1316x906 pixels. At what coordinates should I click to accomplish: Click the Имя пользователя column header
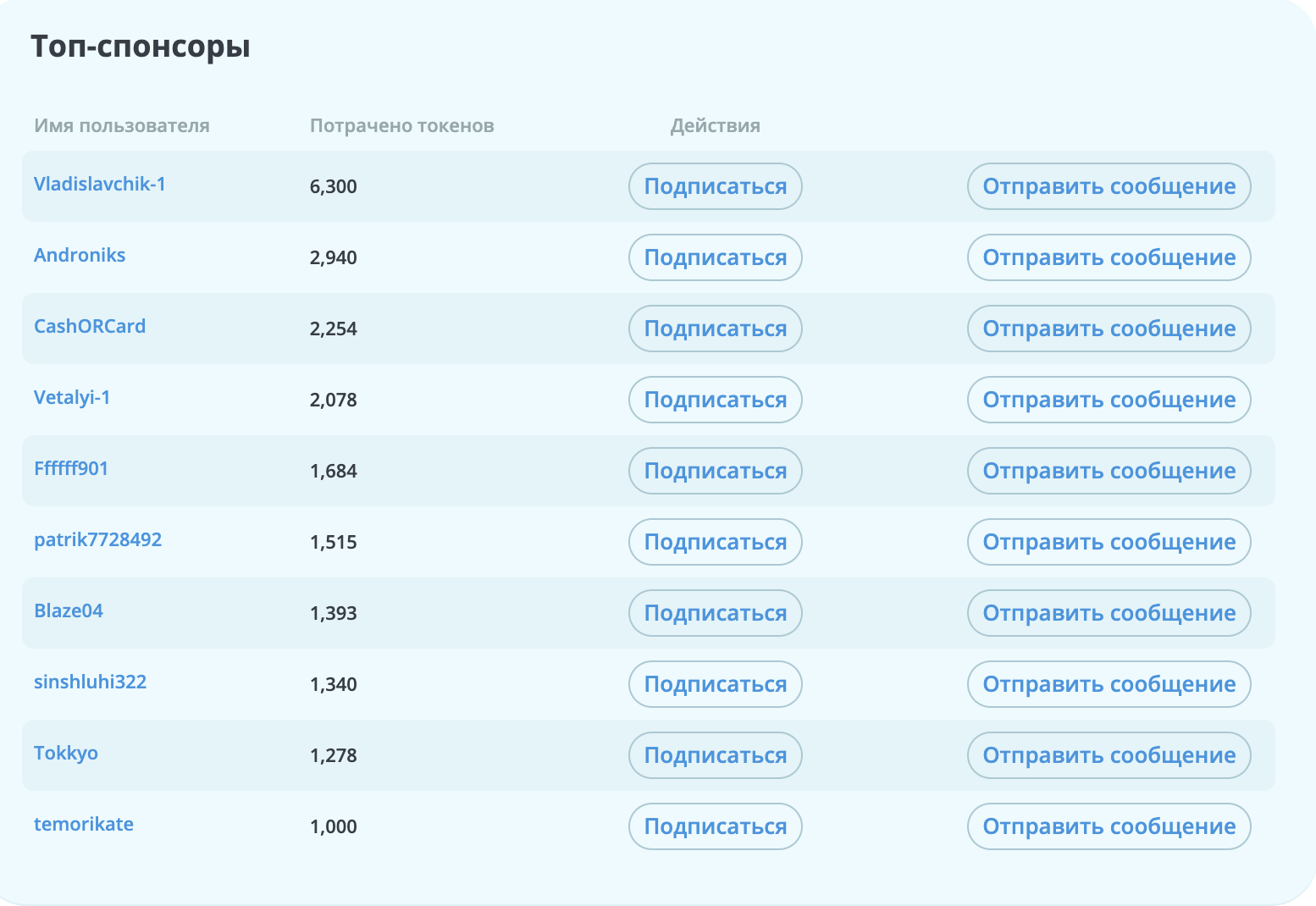(x=122, y=126)
